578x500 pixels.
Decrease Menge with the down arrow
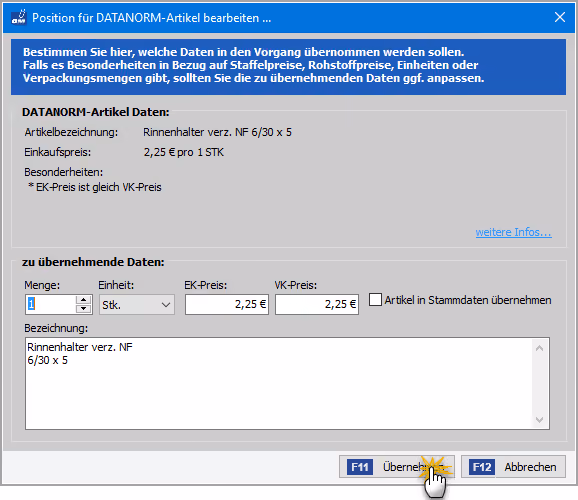tap(84, 309)
